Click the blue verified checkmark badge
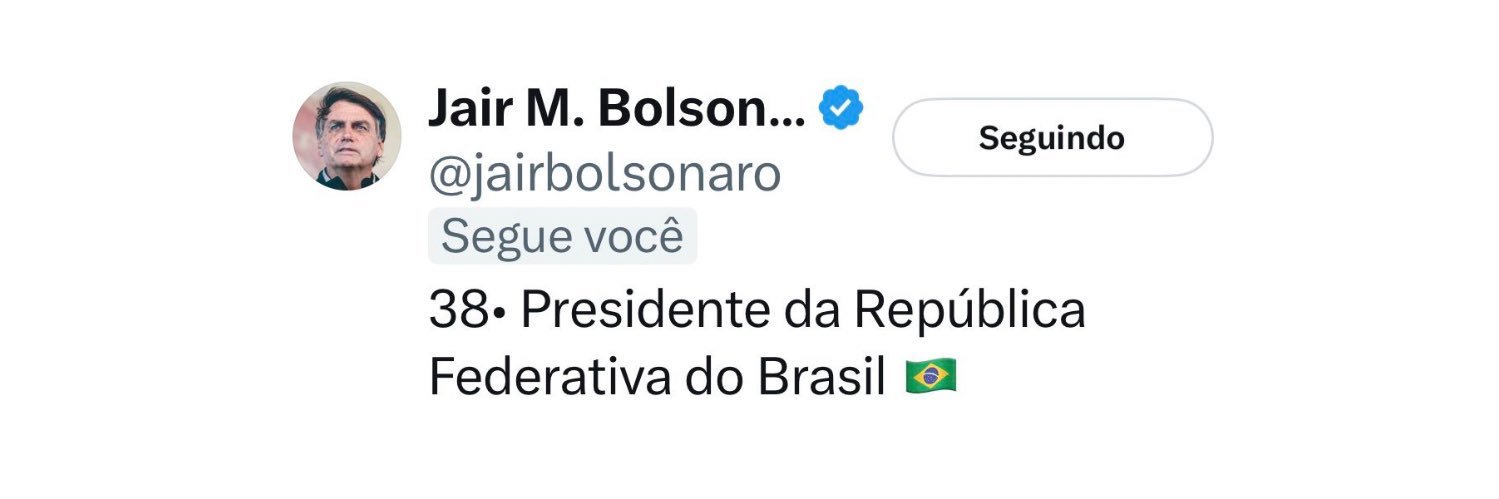This screenshot has width=1499, height=499. [x=842, y=110]
